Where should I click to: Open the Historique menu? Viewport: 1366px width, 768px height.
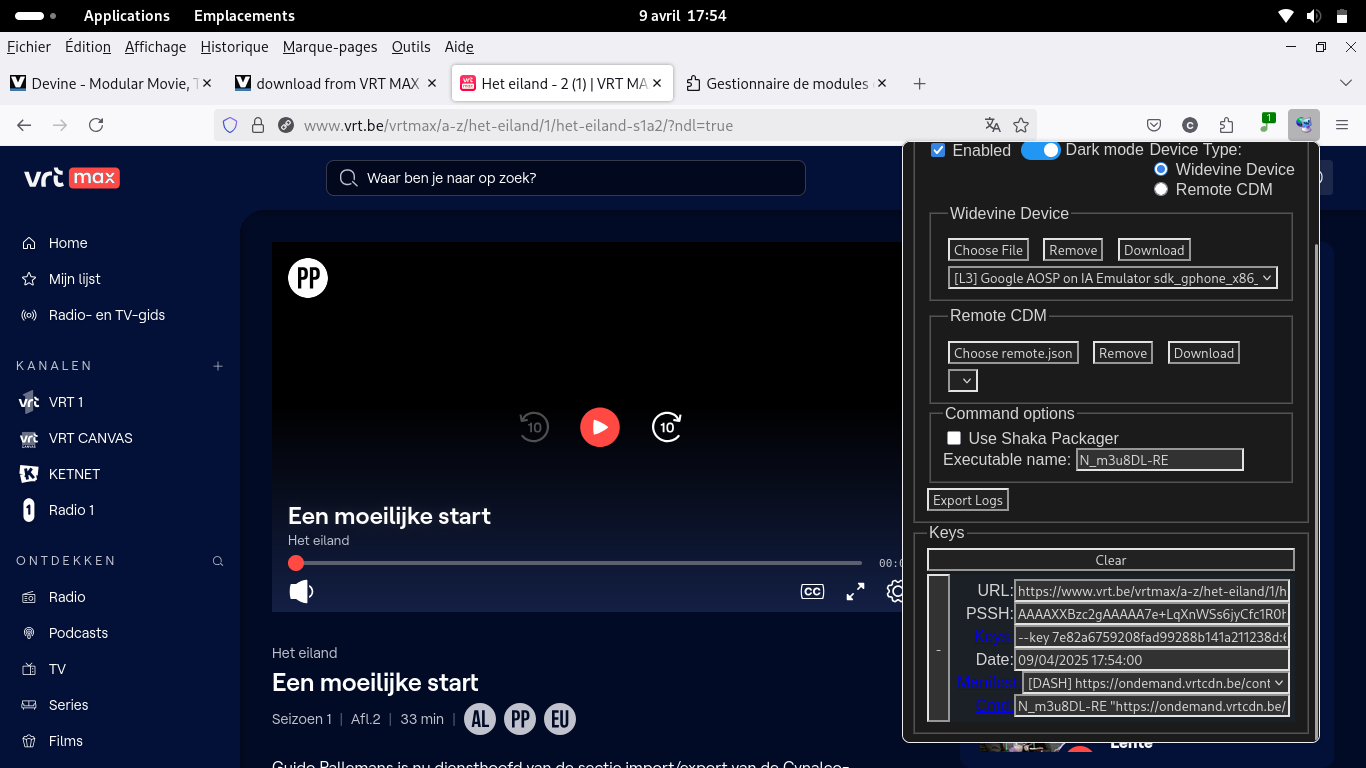[x=234, y=47]
